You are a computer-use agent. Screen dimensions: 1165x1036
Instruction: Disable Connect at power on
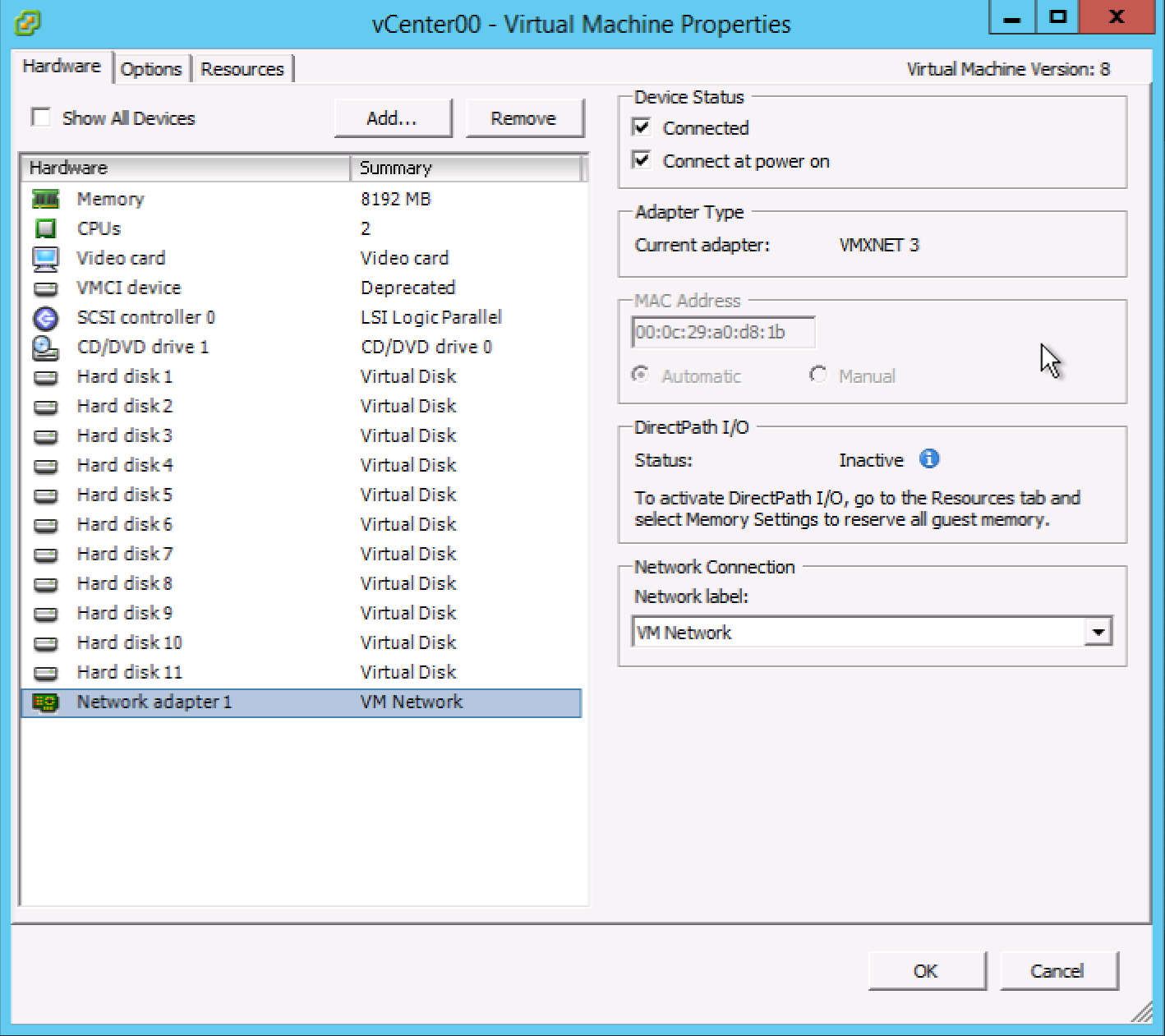[x=642, y=160]
